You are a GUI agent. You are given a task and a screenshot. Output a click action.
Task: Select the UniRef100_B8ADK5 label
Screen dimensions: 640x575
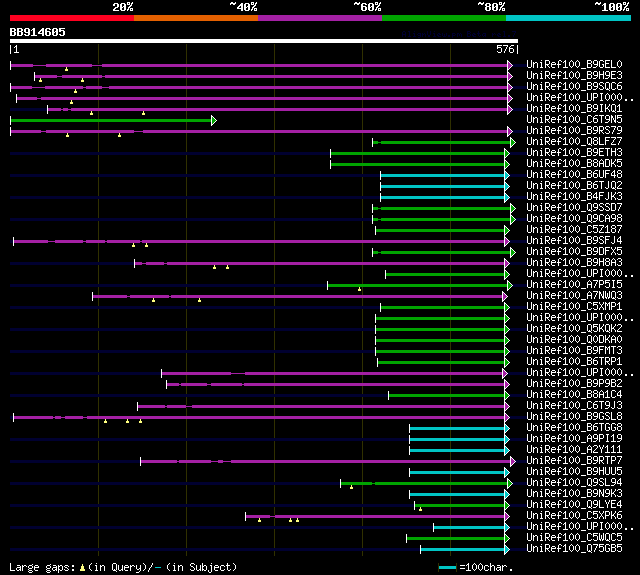click(x=574, y=164)
